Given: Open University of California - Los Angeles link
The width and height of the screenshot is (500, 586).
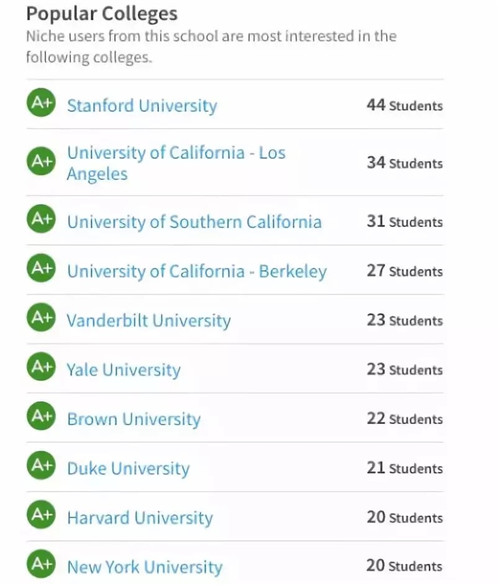Looking at the screenshot, I should (176, 163).
